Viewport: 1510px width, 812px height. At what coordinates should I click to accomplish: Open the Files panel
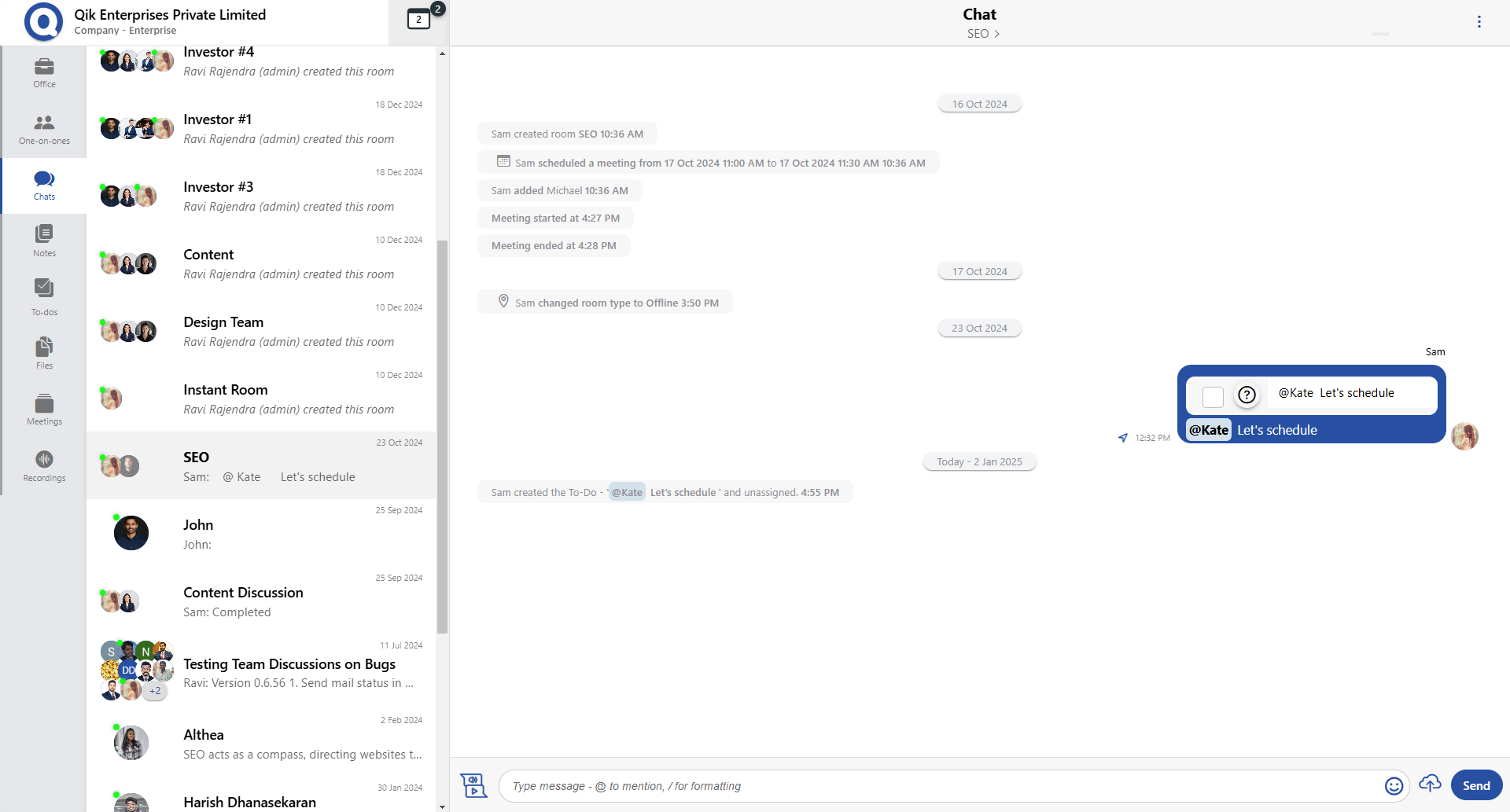coord(44,352)
